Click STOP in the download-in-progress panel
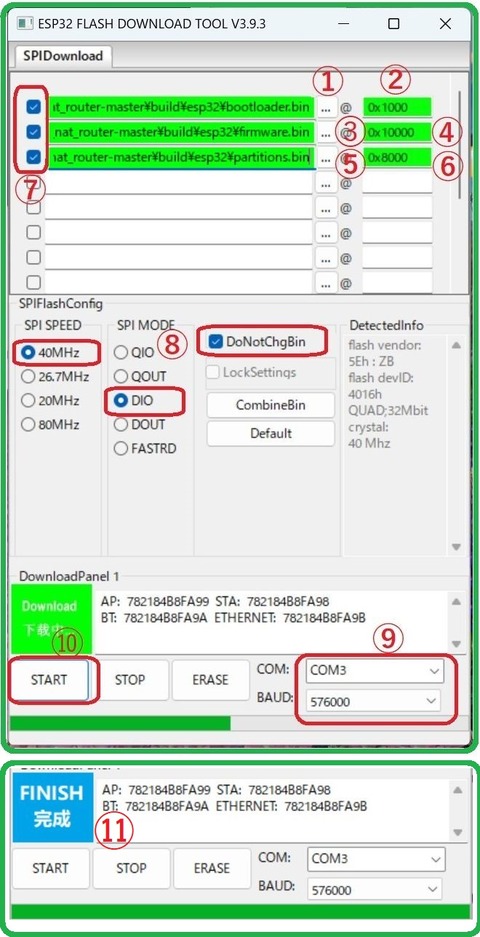480x937 pixels. pos(130,680)
